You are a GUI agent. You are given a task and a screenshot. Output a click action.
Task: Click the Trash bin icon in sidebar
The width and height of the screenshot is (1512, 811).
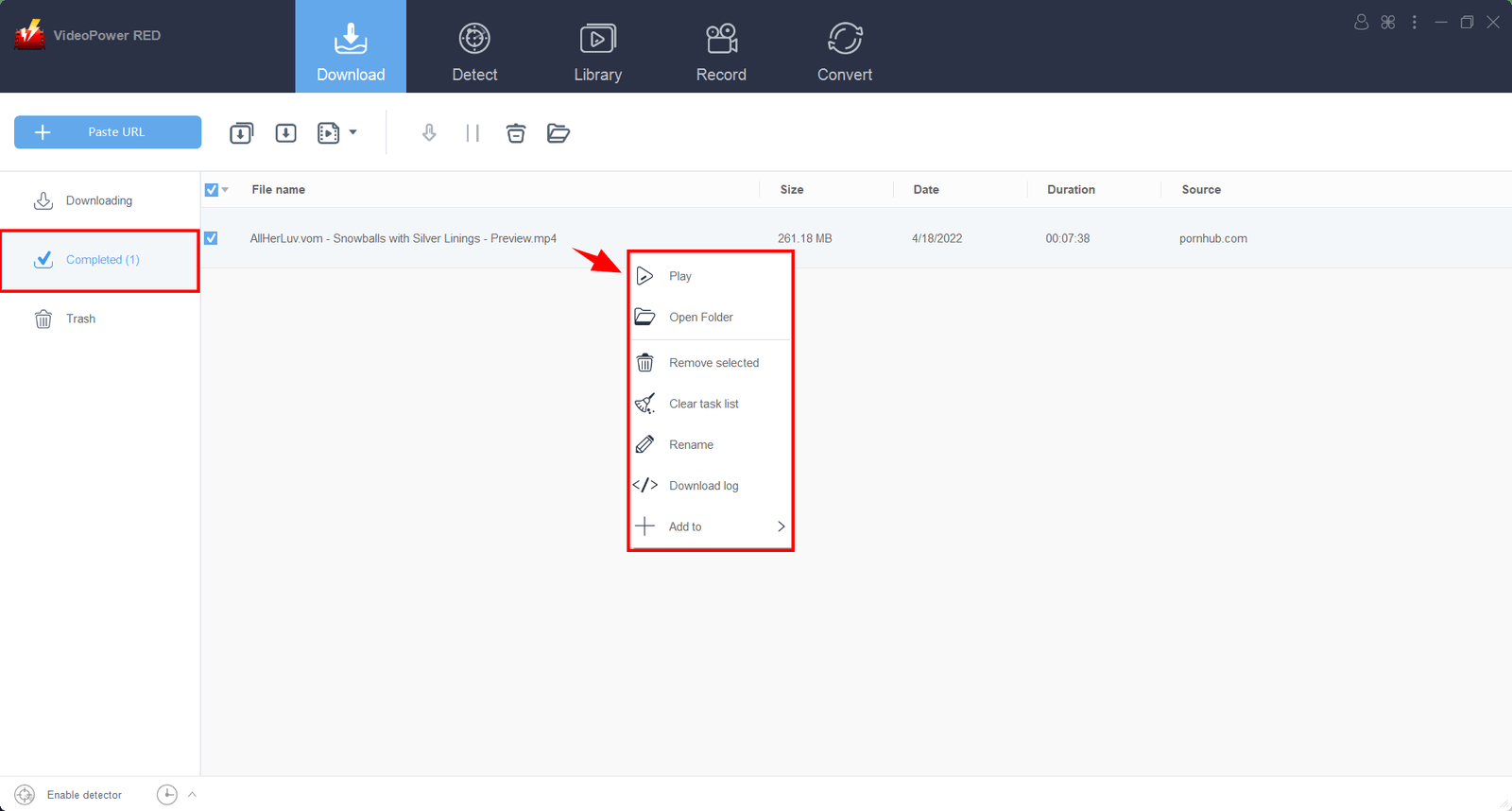coord(43,319)
